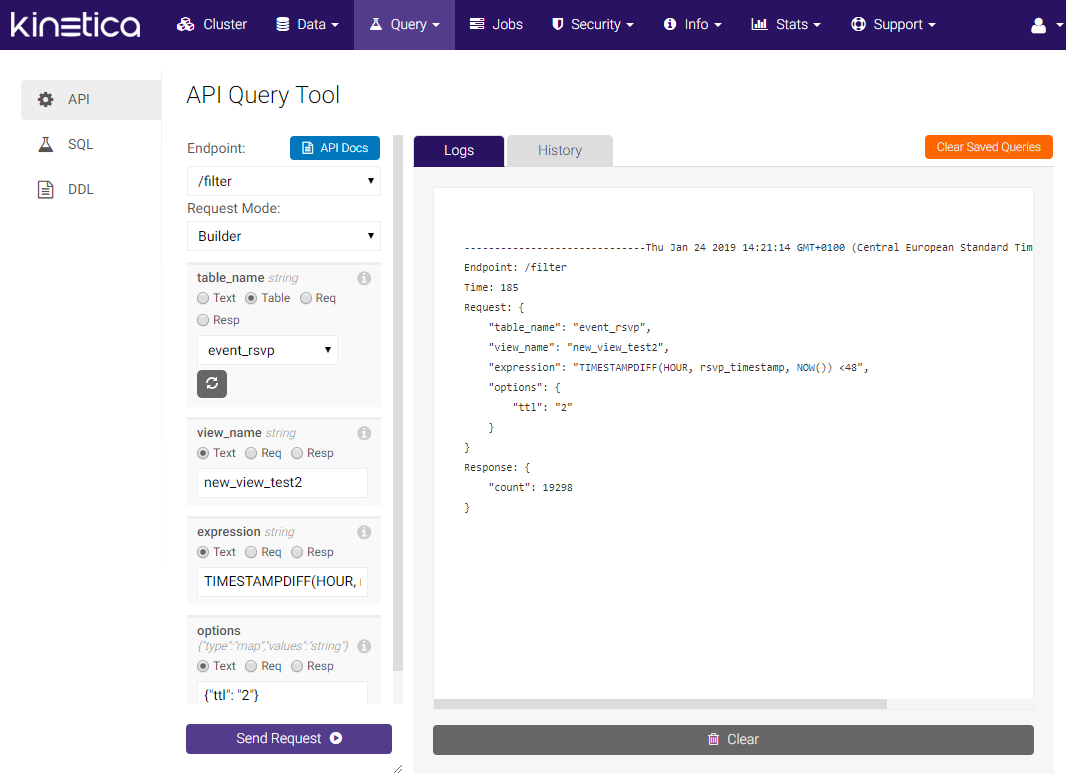Click the Stats bar chart icon

tap(759, 24)
